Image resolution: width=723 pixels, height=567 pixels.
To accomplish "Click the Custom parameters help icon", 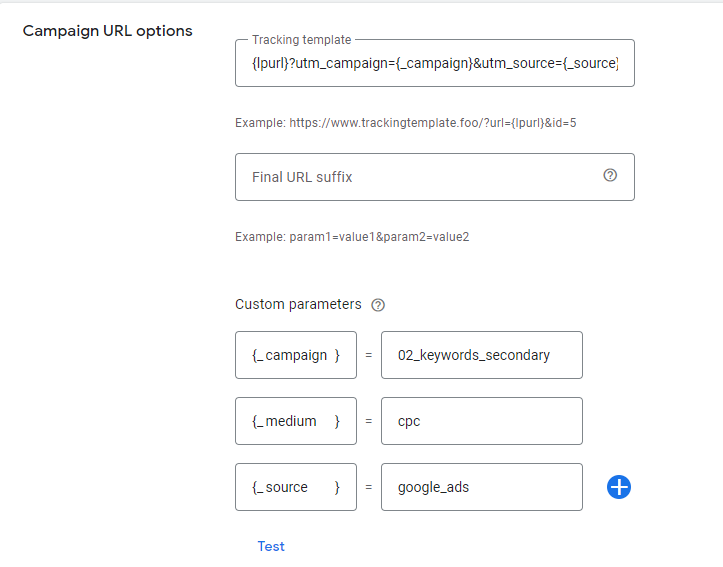I will (x=378, y=305).
